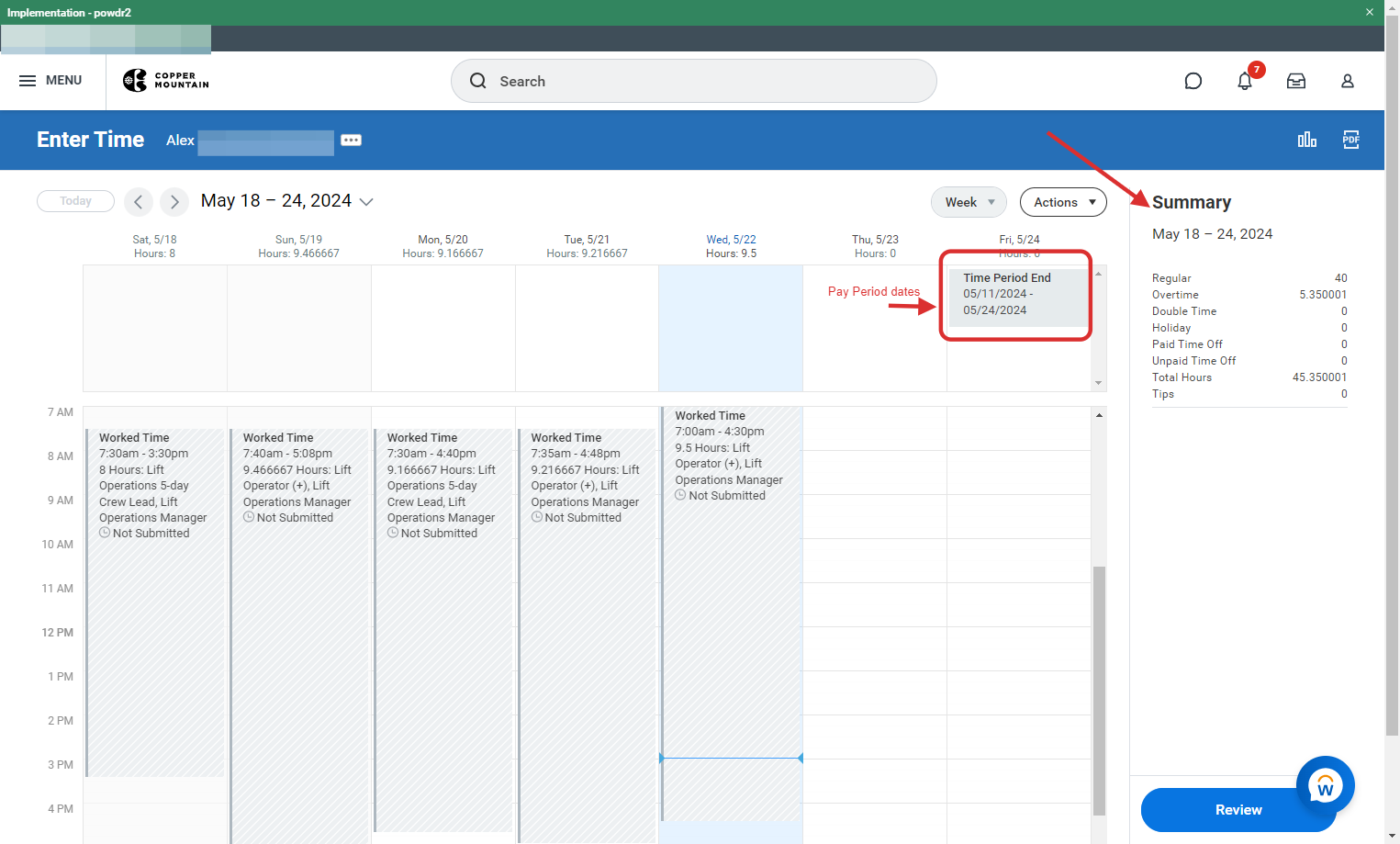Click Hours: 9.5 under Wednesday
Screen dimensions: 1400x844
tap(732, 253)
